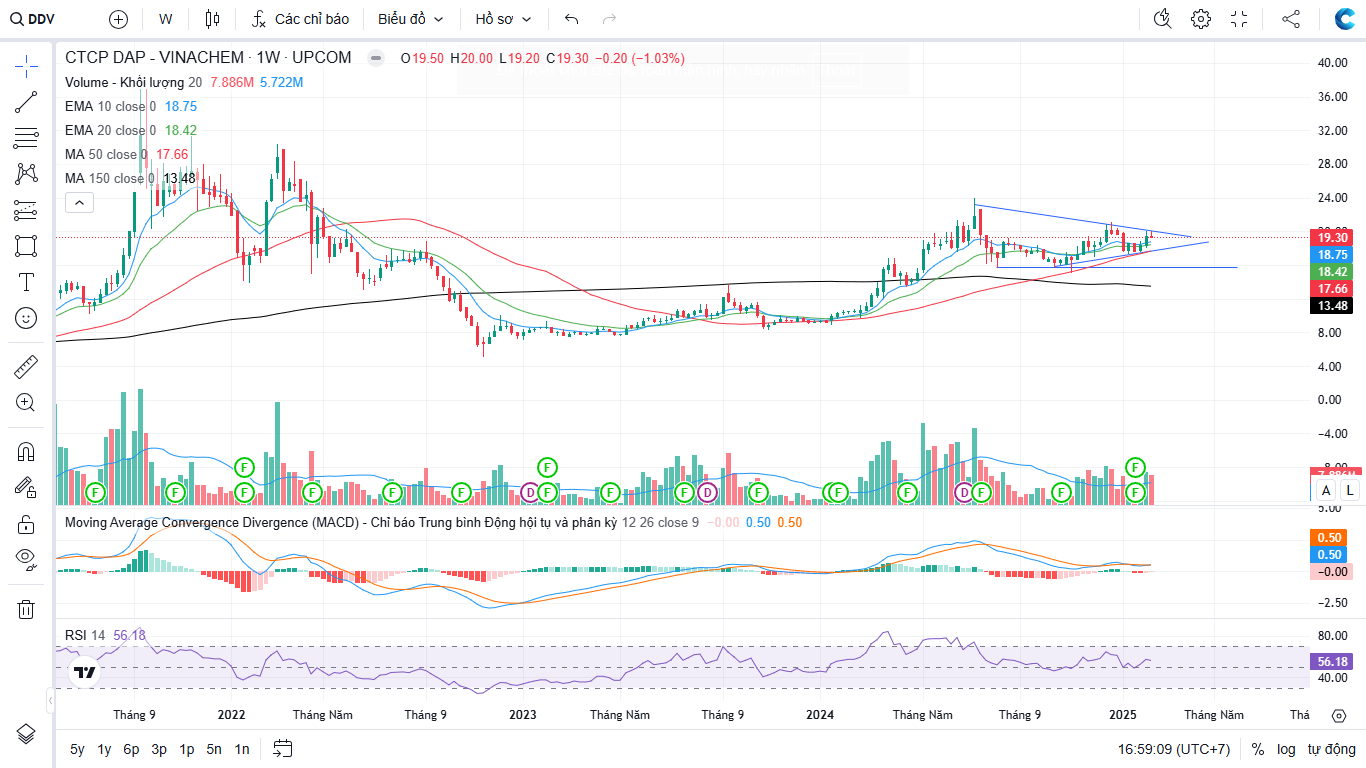Select the 5n time range
The image size is (1366, 768).
coord(214,749)
